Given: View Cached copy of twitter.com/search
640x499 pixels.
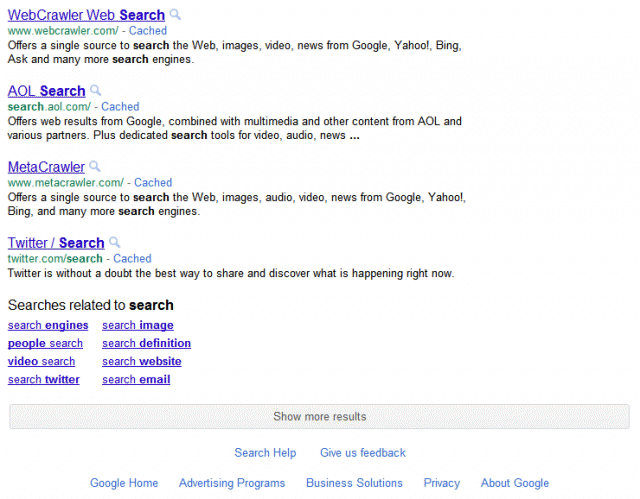Looking at the screenshot, I should click(x=132, y=259).
